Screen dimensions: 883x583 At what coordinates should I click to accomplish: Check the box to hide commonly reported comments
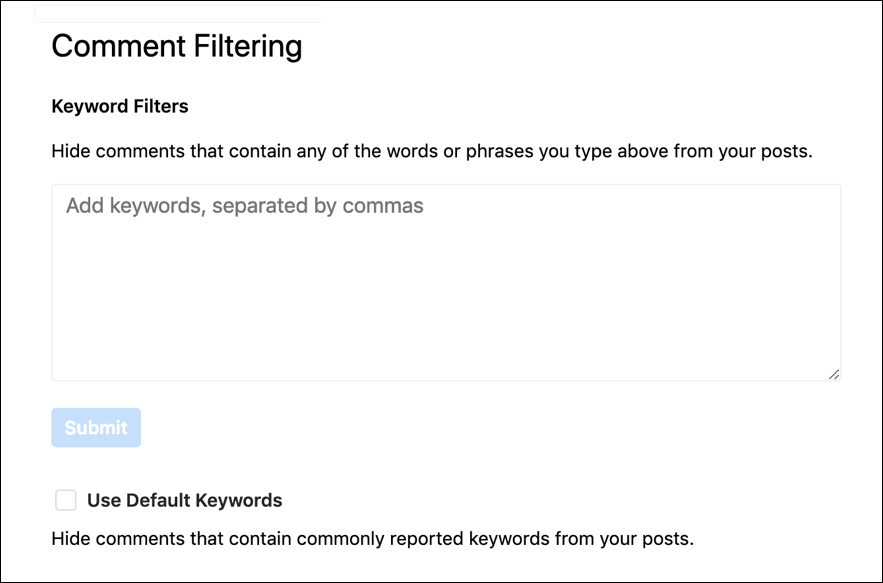click(x=65, y=499)
